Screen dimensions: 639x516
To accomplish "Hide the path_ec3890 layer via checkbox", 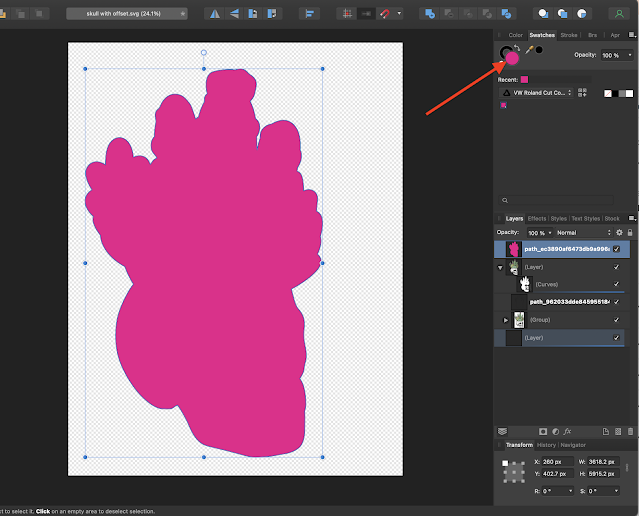I will click(616, 249).
